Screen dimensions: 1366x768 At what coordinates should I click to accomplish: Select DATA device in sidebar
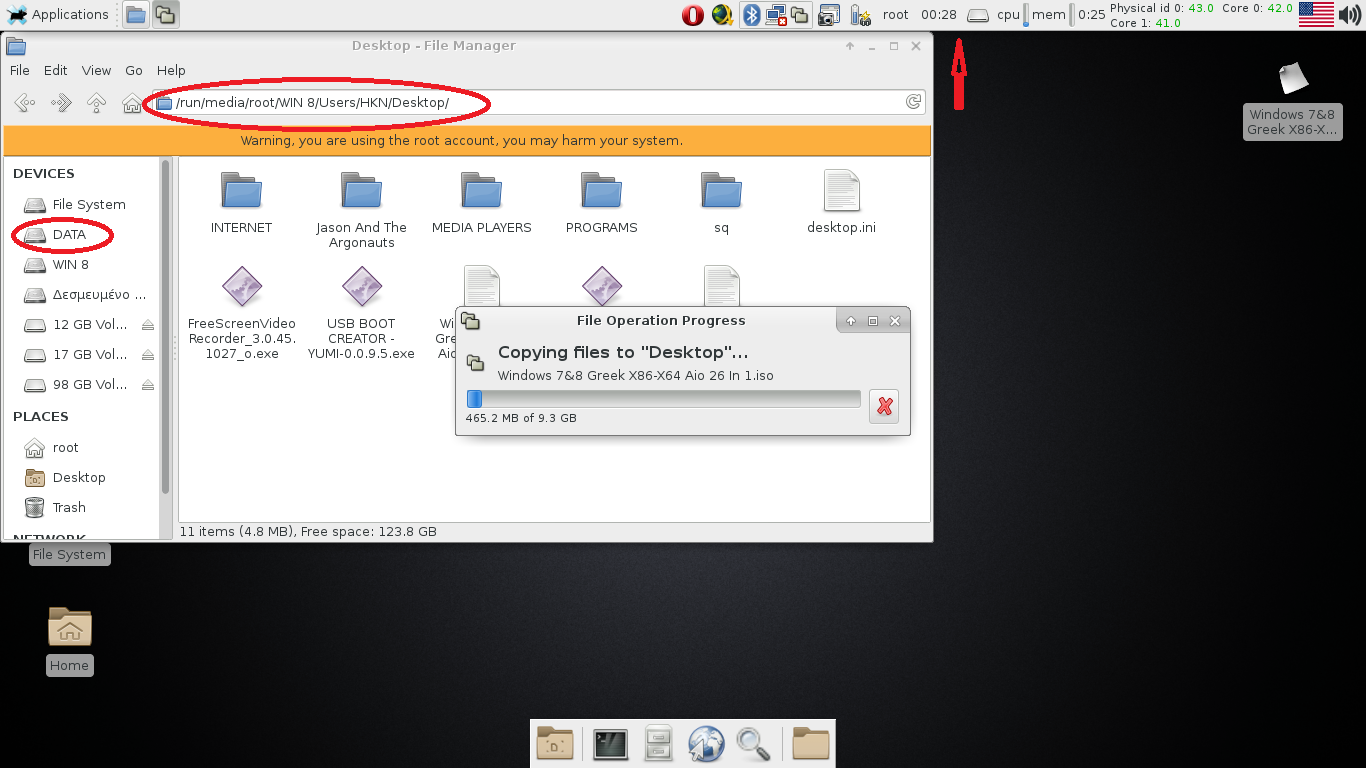click(69, 235)
